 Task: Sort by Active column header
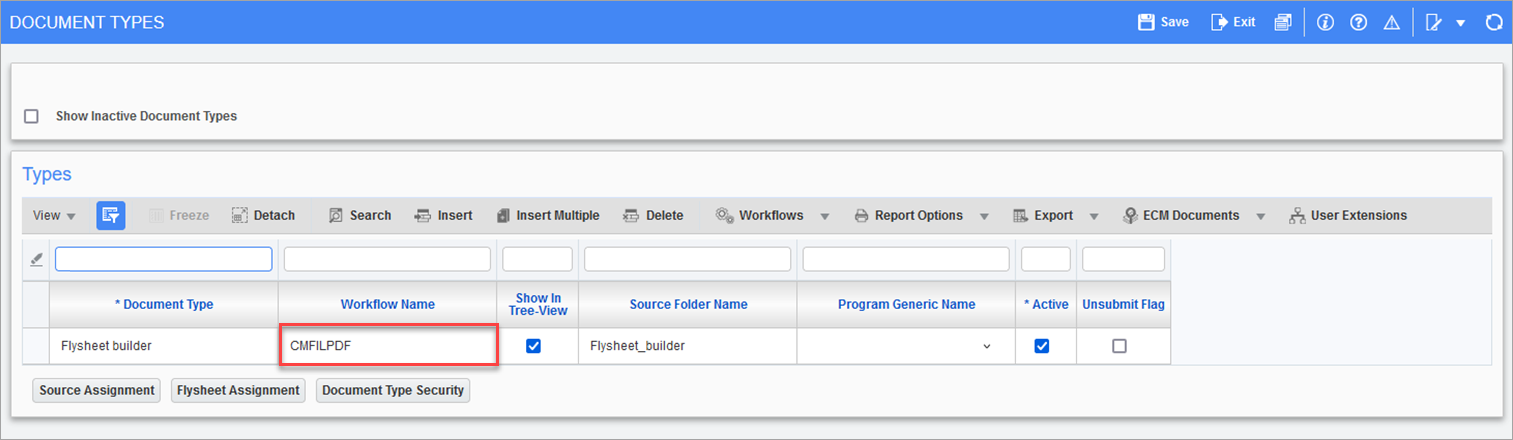click(1046, 304)
